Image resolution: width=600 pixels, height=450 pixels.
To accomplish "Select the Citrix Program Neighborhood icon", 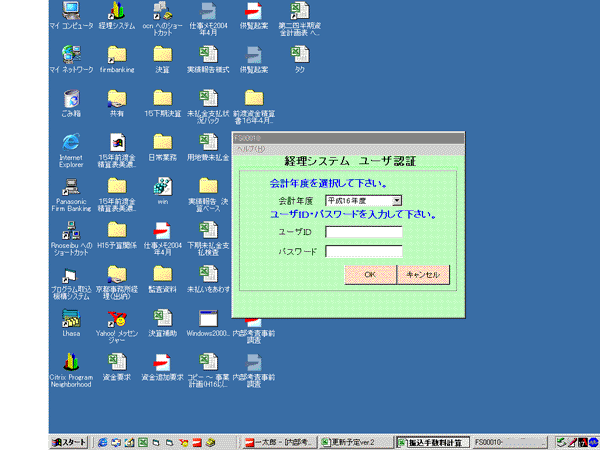I will tap(71, 363).
